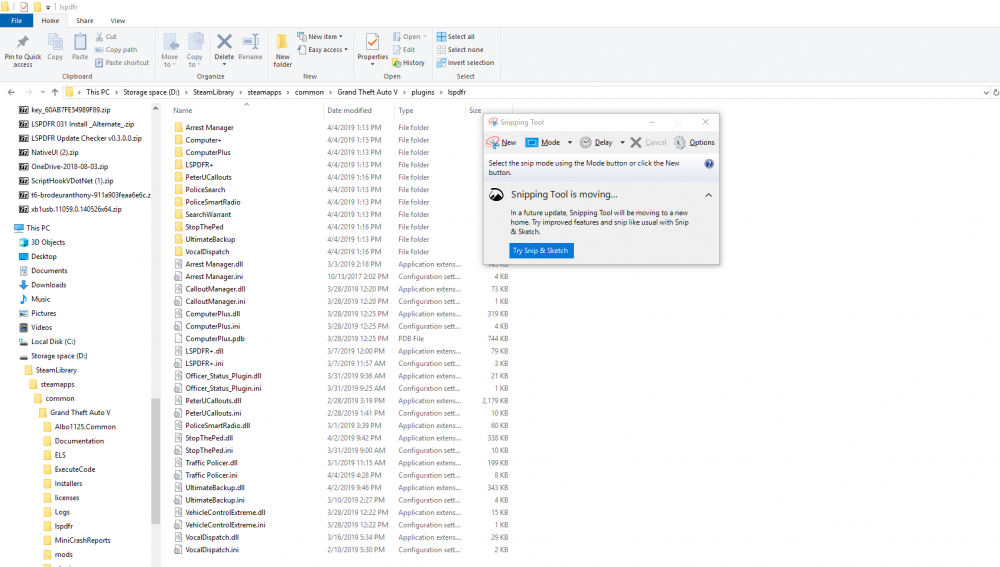
Task: Click New in Snipping Tool
Action: coord(502,142)
